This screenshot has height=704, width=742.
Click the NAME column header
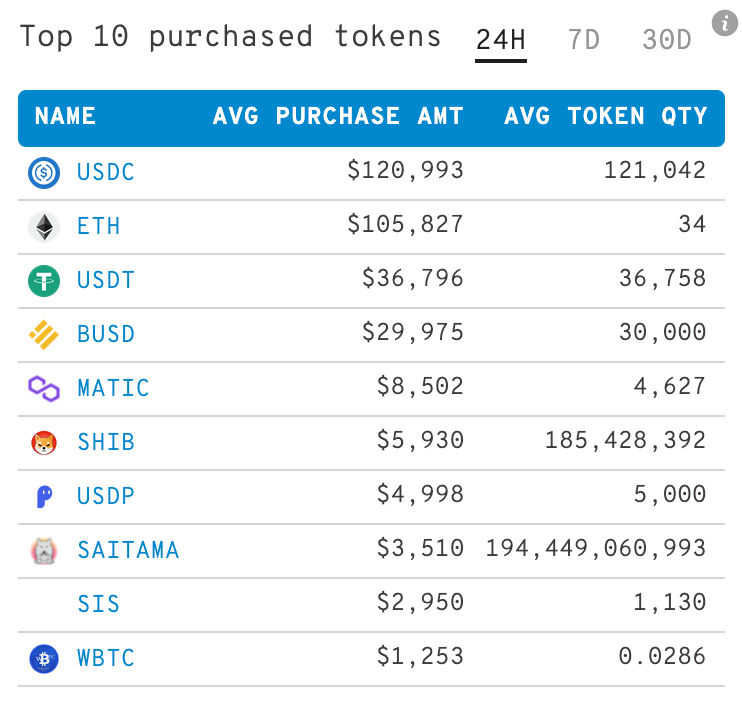66,117
